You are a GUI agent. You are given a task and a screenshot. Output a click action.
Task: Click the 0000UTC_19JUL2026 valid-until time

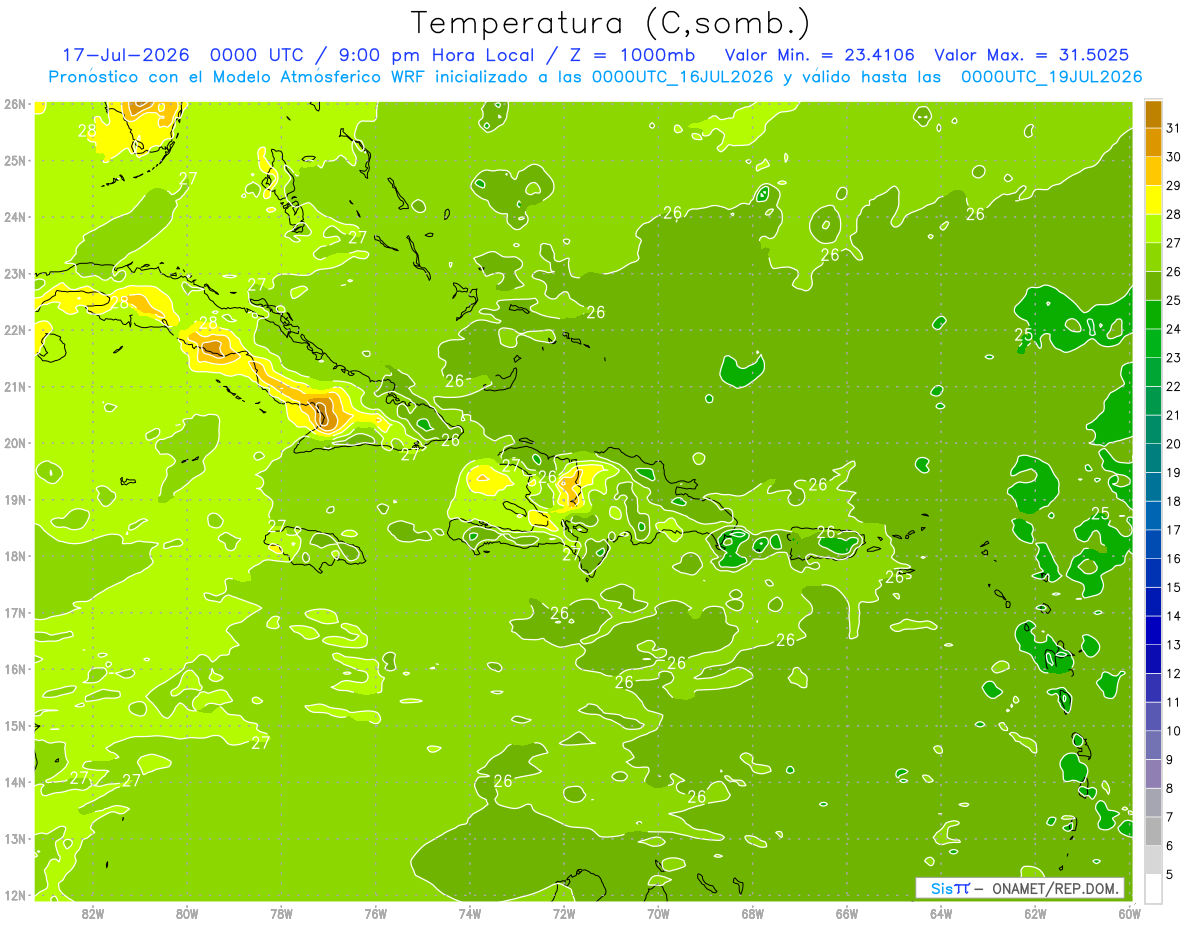click(1051, 76)
